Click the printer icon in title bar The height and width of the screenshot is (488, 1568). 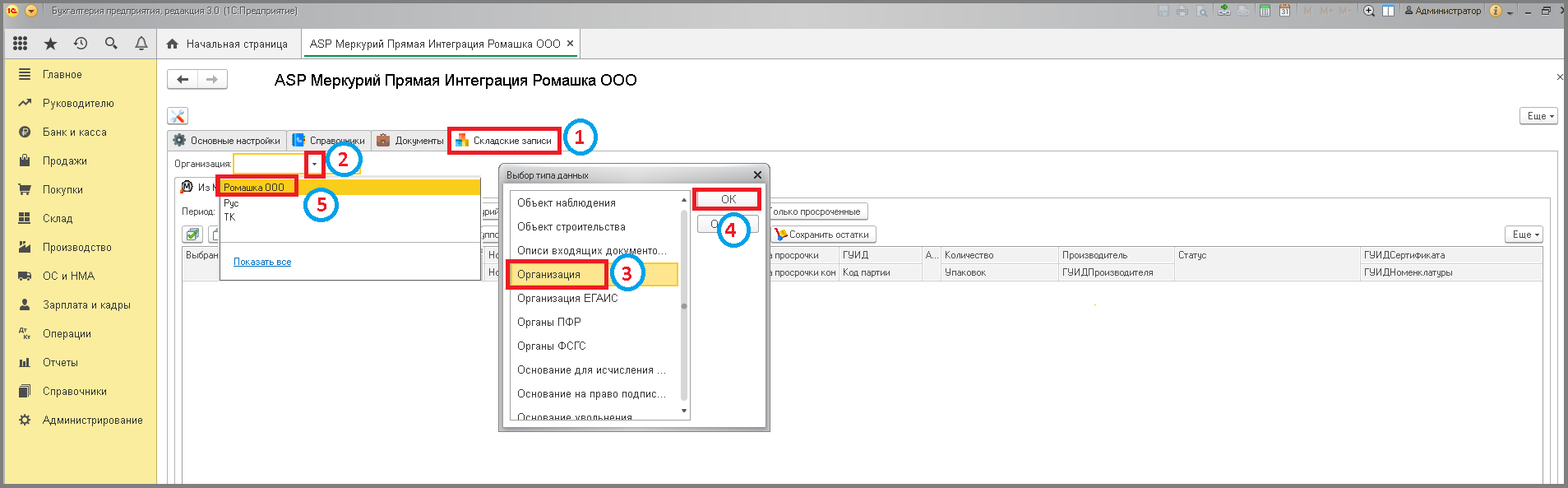pos(1182,11)
